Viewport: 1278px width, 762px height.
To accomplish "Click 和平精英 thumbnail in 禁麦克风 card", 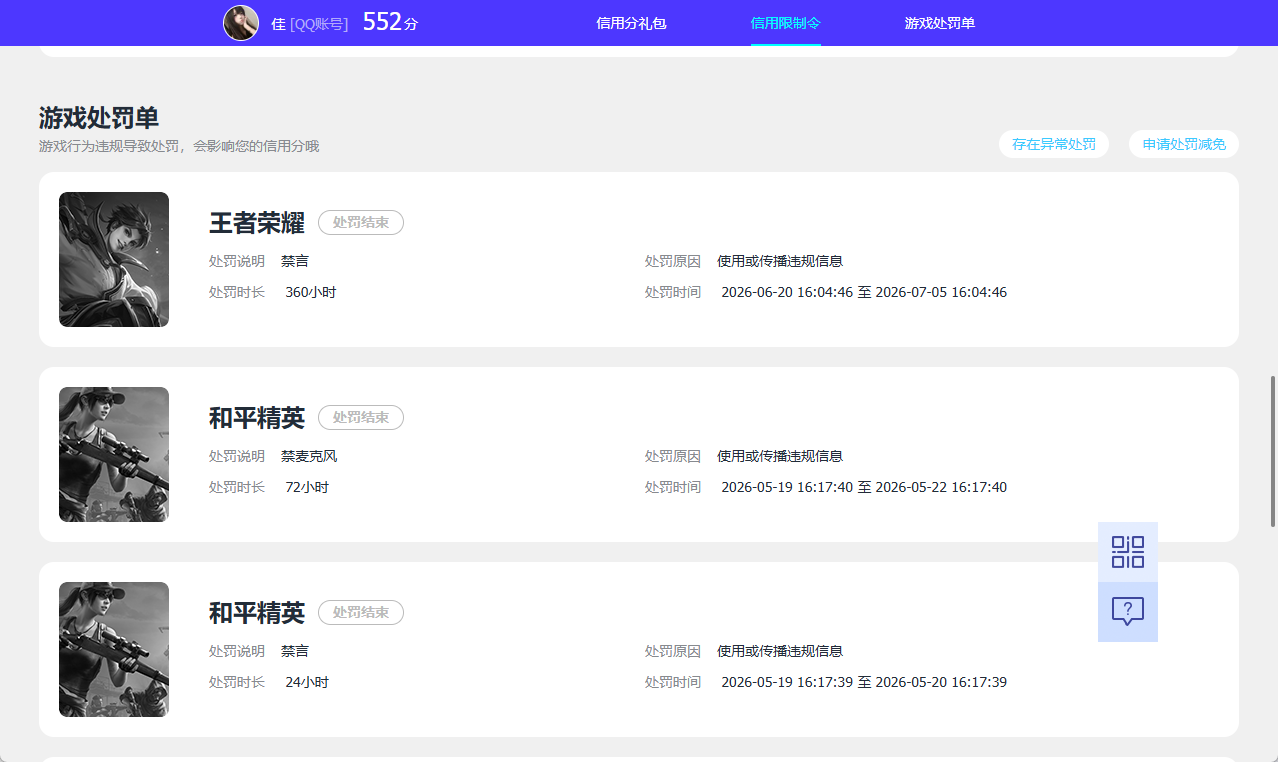I will pos(114,454).
